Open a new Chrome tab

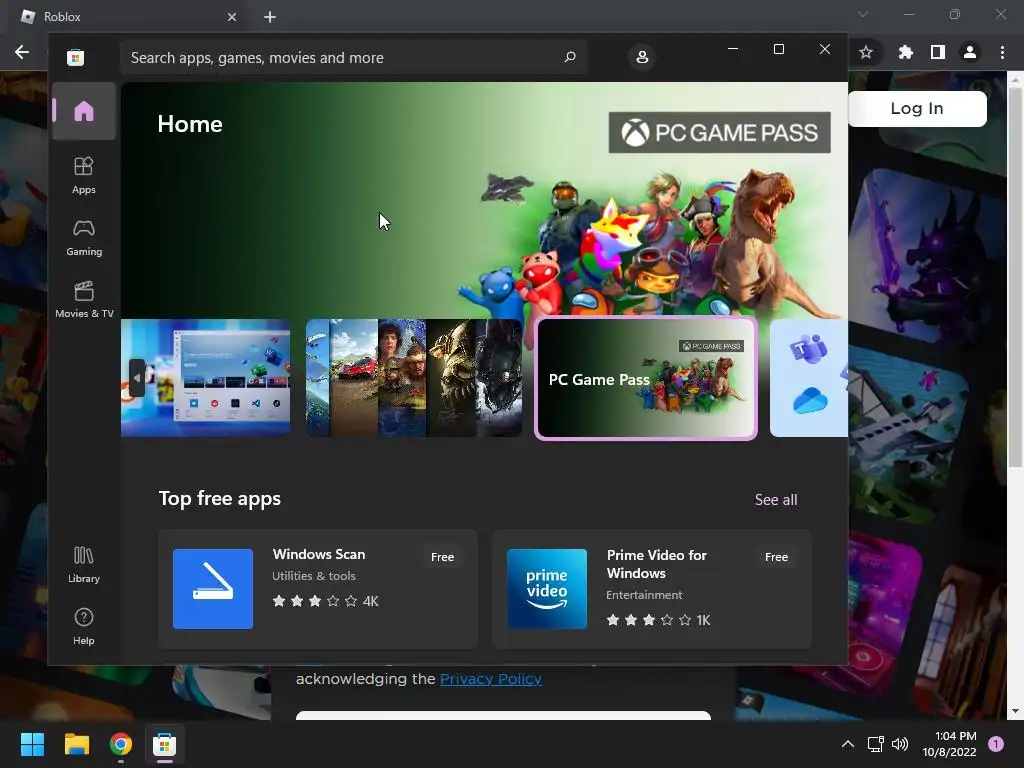pyautogui.click(x=270, y=17)
